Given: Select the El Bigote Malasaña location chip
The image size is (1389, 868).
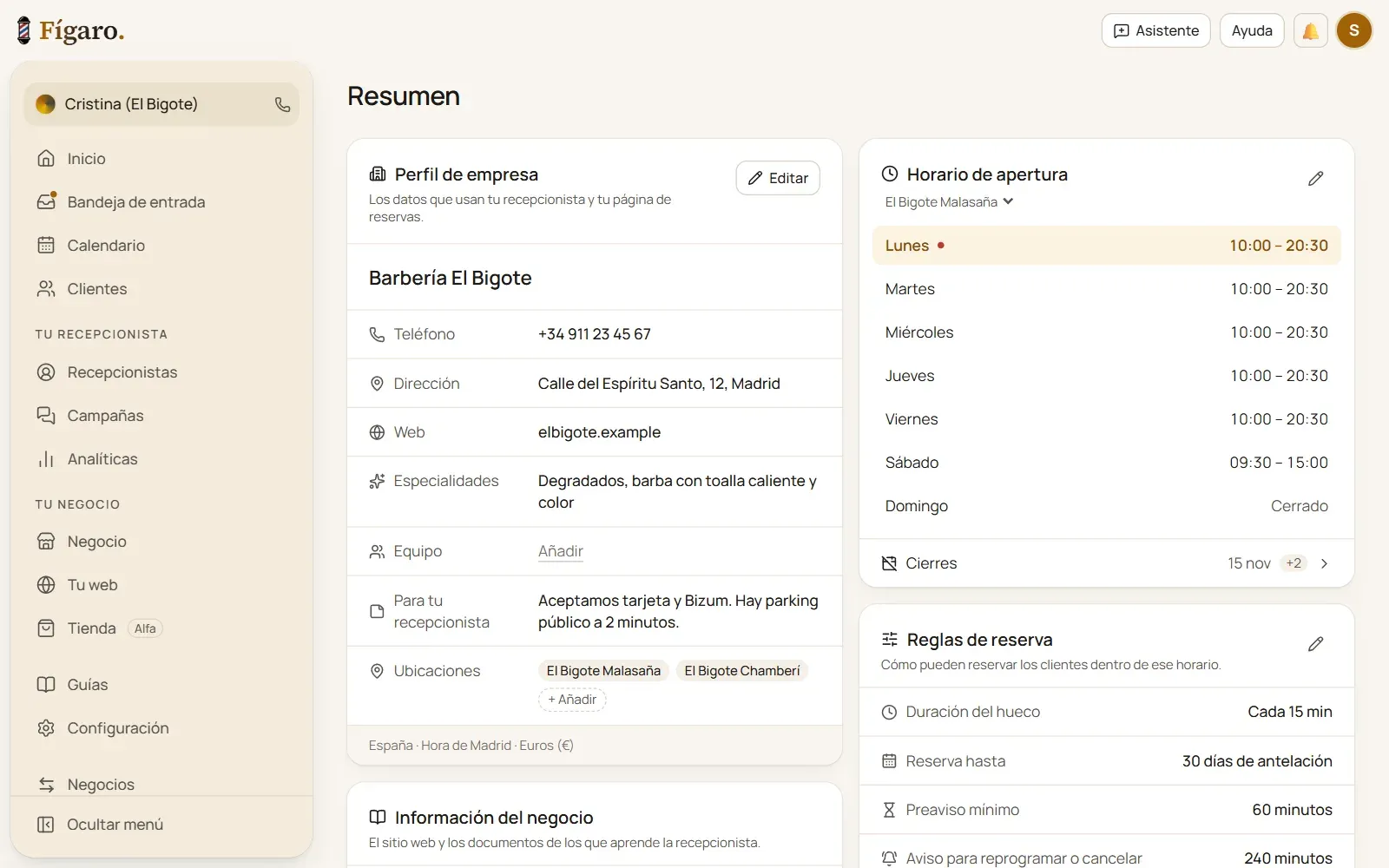Looking at the screenshot, I should pos(603,671).
